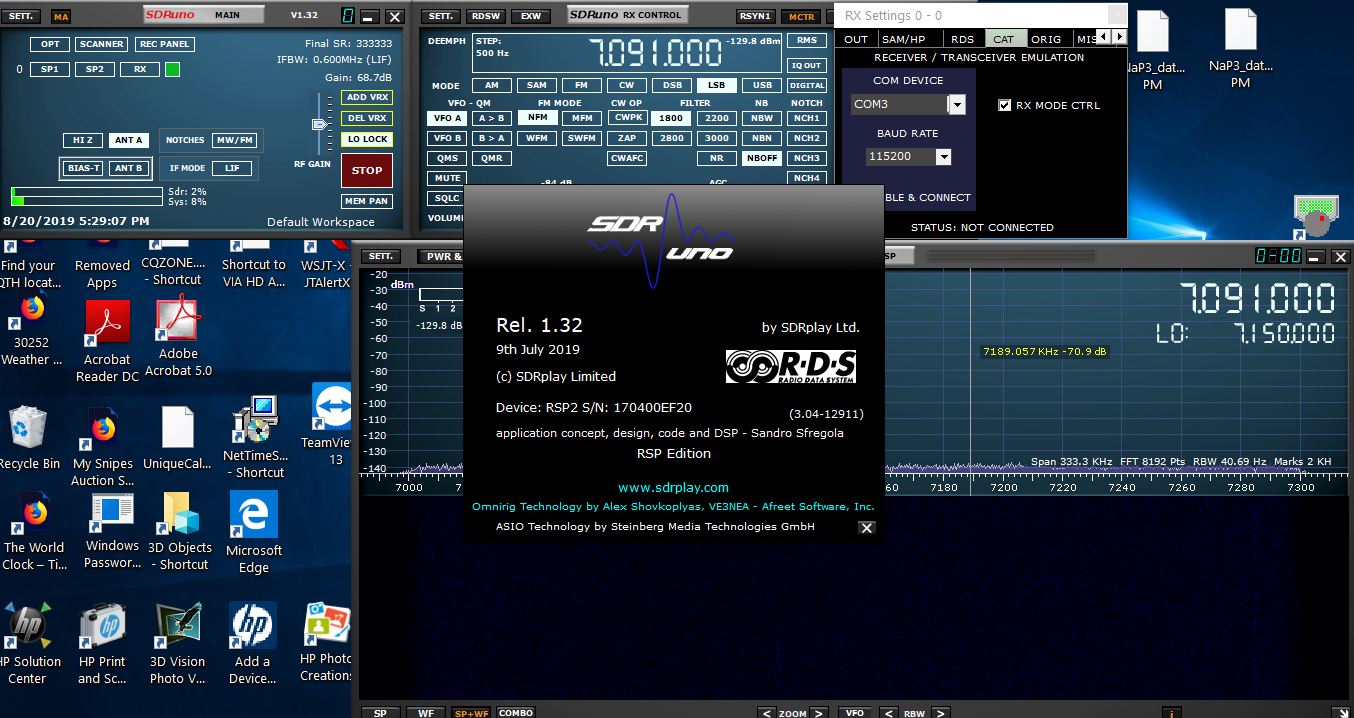Open the MEM PAN panel

tap(367, 201)
